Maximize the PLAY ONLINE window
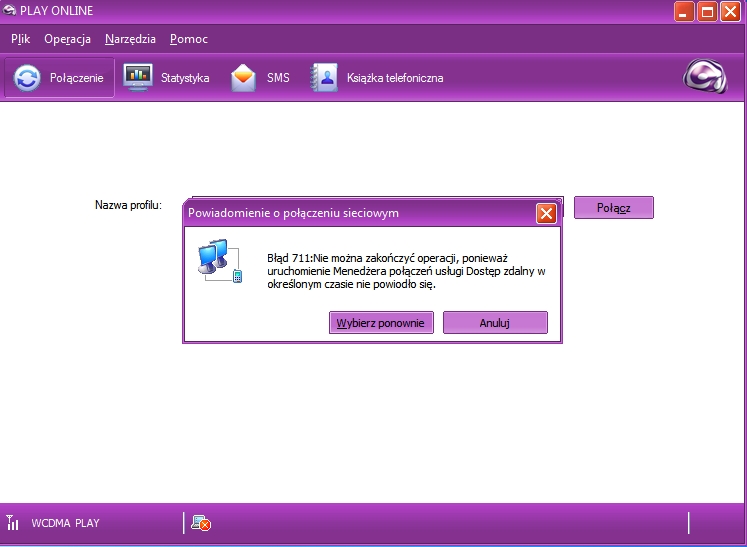 (x=707, y=11)
